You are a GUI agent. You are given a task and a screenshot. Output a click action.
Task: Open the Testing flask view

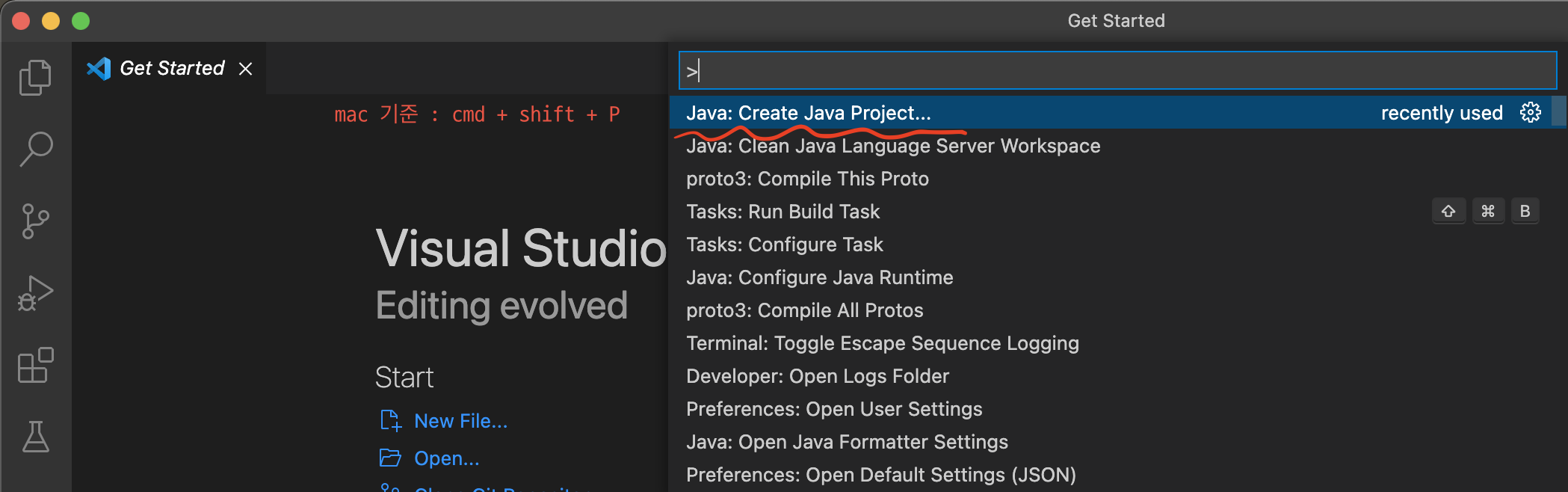click(x=35, y=437)
